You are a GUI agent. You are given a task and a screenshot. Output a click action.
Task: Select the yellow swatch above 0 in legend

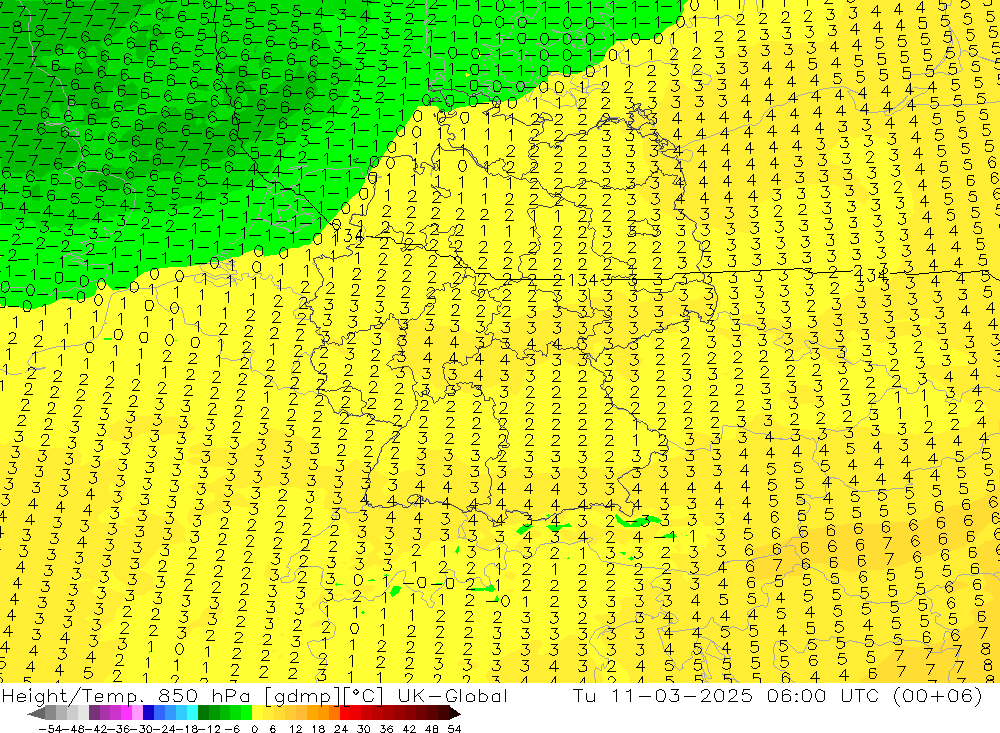click(257, 713)
